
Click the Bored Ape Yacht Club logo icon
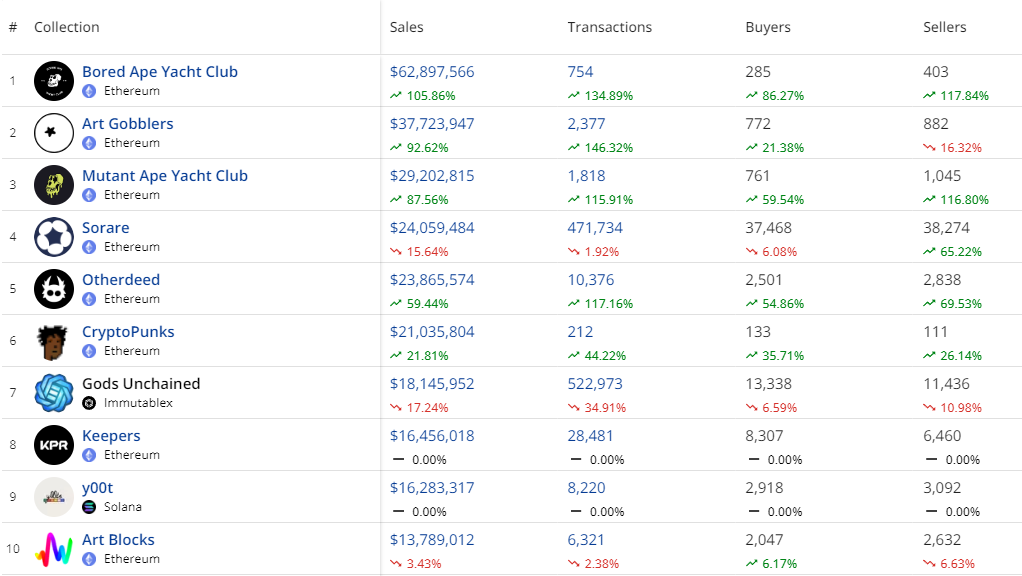[x=54, y=81]
